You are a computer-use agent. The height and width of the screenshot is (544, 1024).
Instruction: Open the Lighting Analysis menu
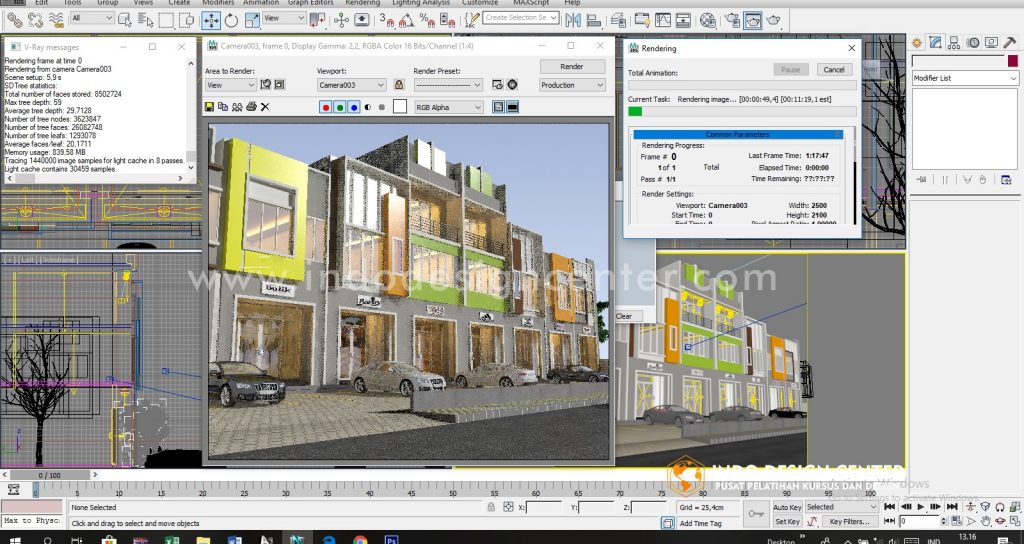tap(421, 3)
